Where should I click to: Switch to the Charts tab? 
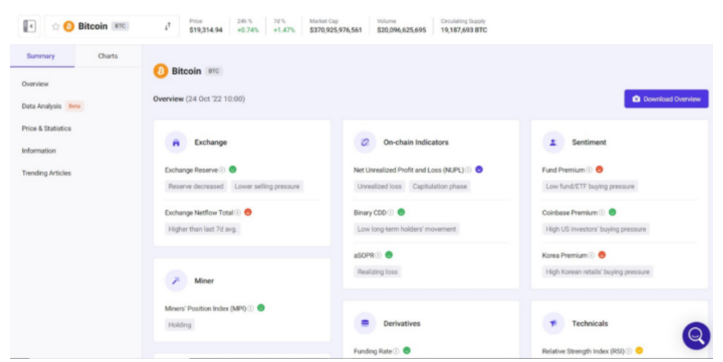click(x=108, y=56)
